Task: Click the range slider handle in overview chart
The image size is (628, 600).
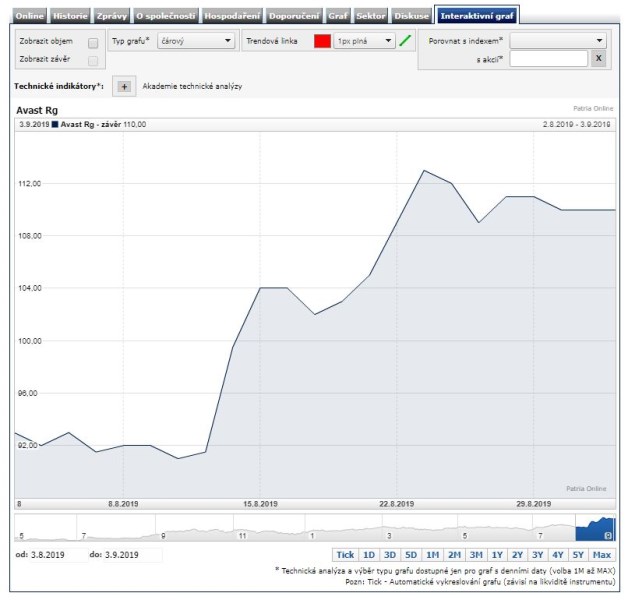Action: [x=607, y=536]
